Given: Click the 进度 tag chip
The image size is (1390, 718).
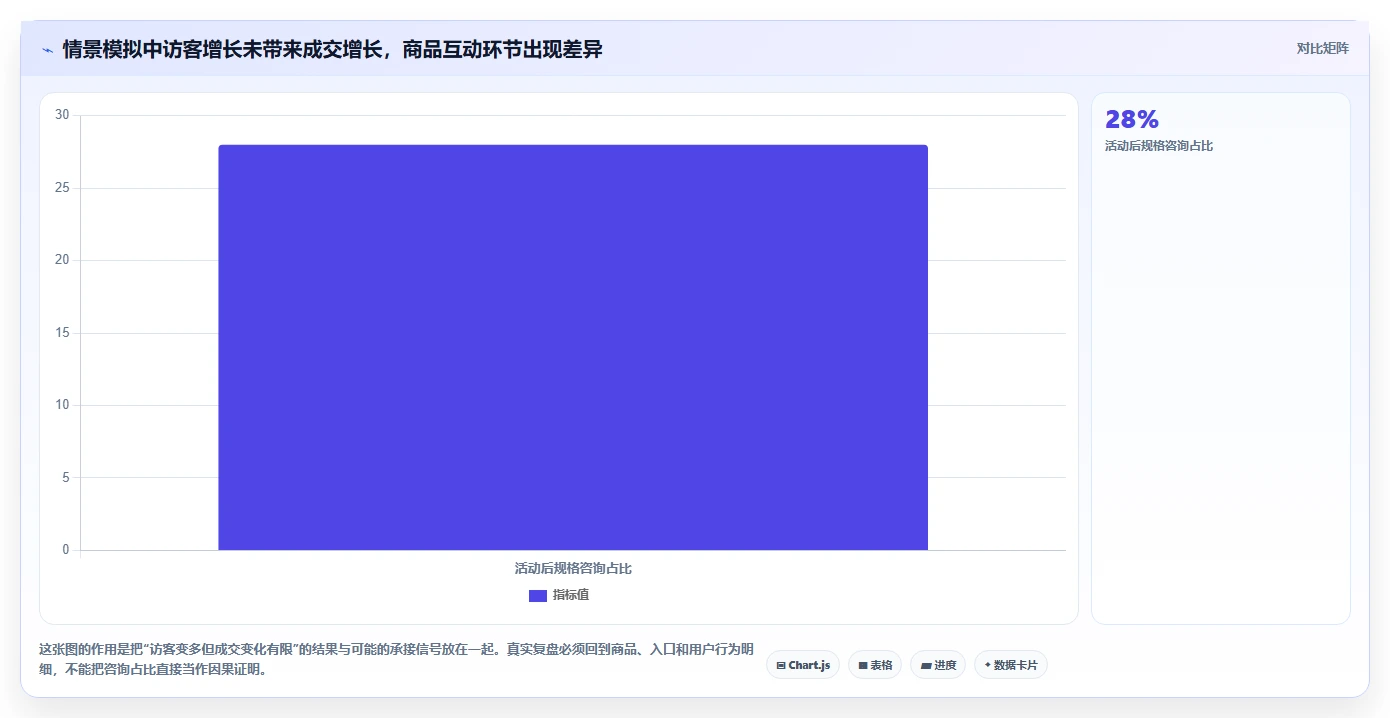Looking at the screenshot, I should tap(938, 665).
